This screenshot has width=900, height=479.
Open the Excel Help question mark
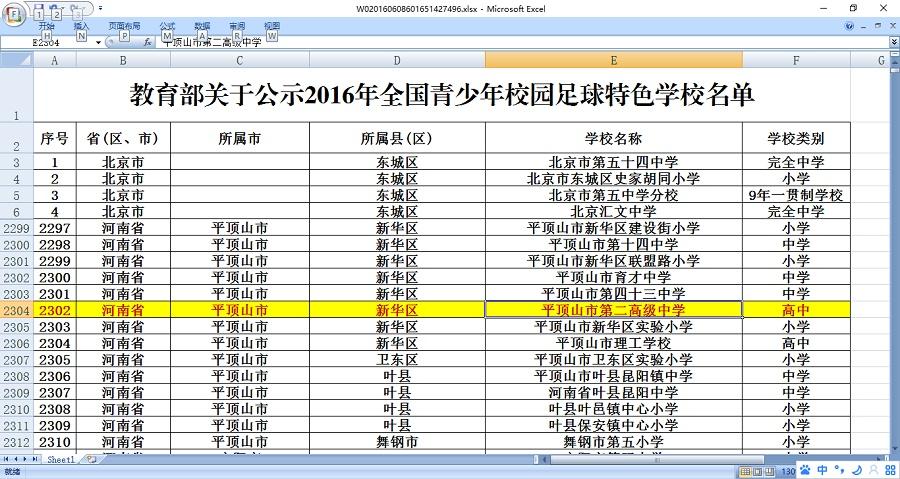tap(849, 26)
